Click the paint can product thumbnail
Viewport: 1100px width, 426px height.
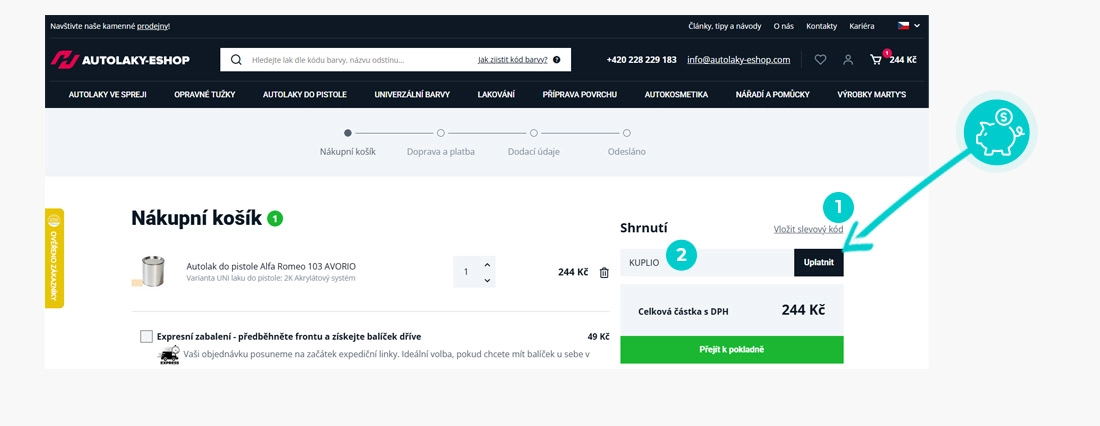click(149, 272)
